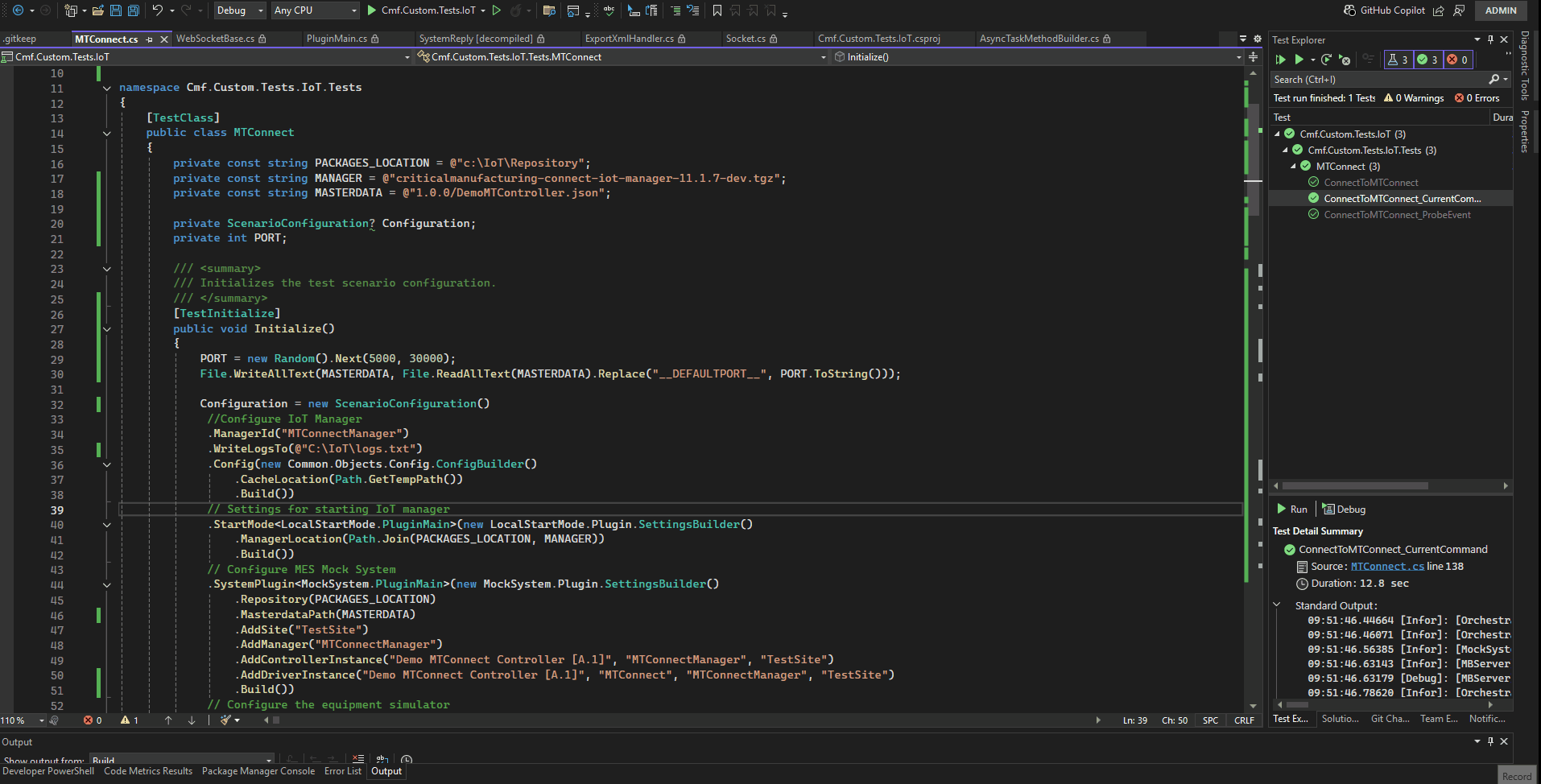Toggle the total tests flask filter showing 3

tap(1398, 60)
